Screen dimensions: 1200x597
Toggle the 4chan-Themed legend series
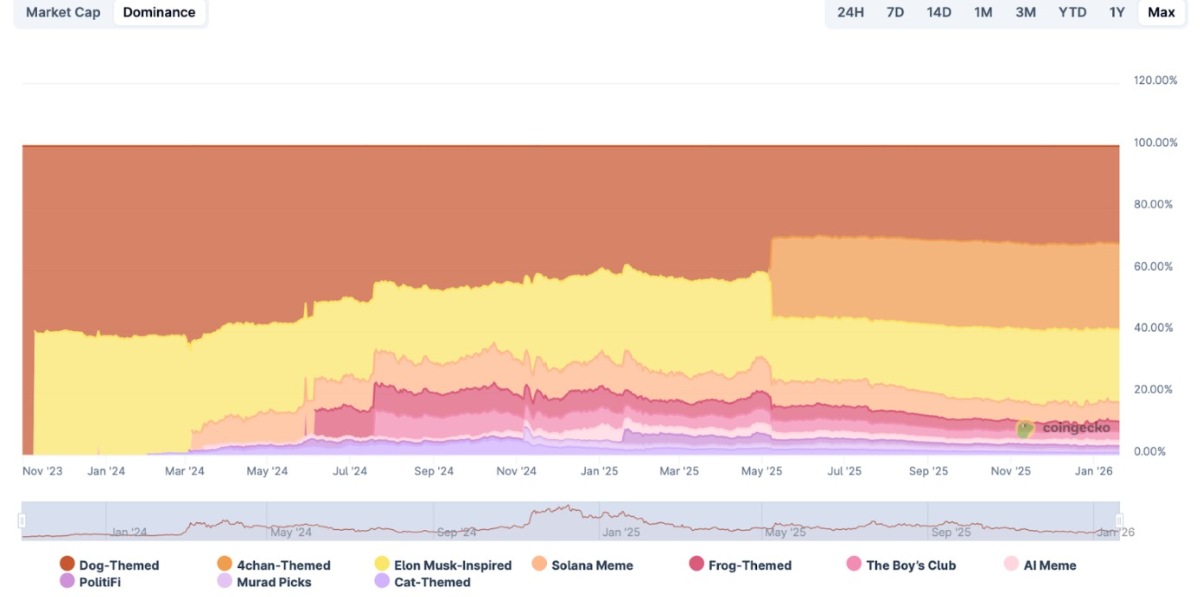[273, 565]
